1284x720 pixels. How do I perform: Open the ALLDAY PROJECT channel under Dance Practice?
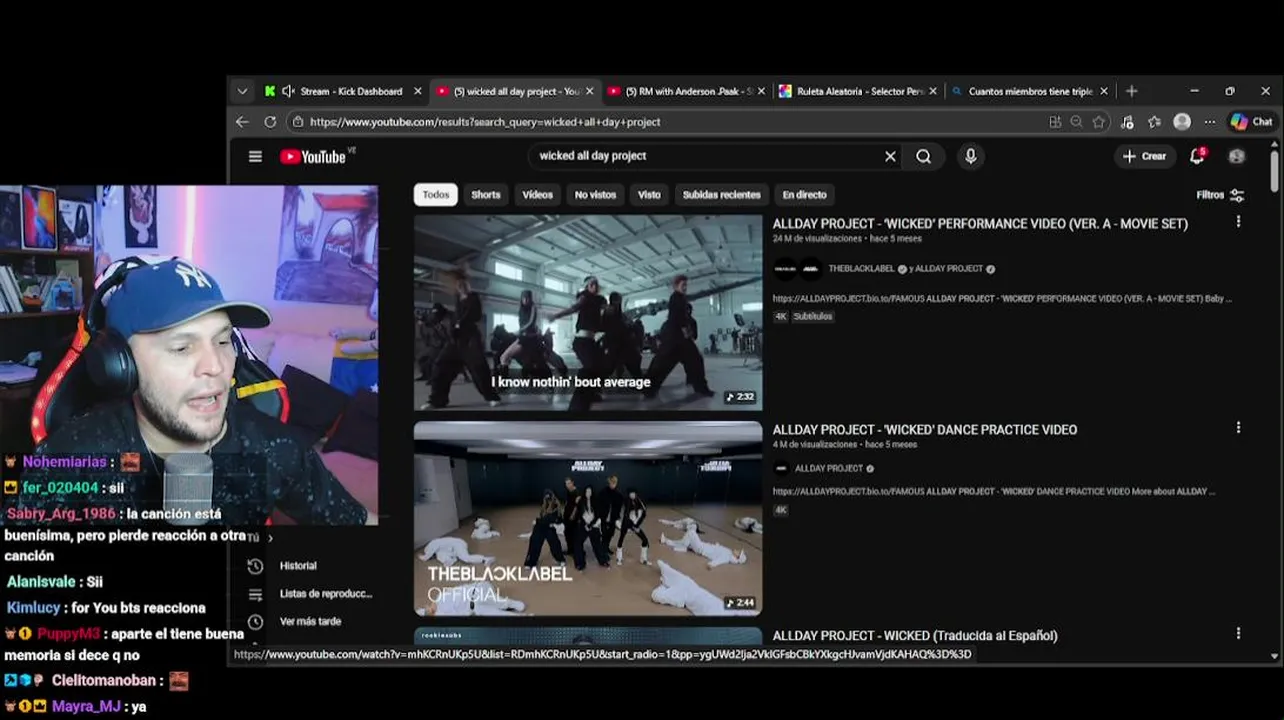pyautogui.click(x=829, y=469)
